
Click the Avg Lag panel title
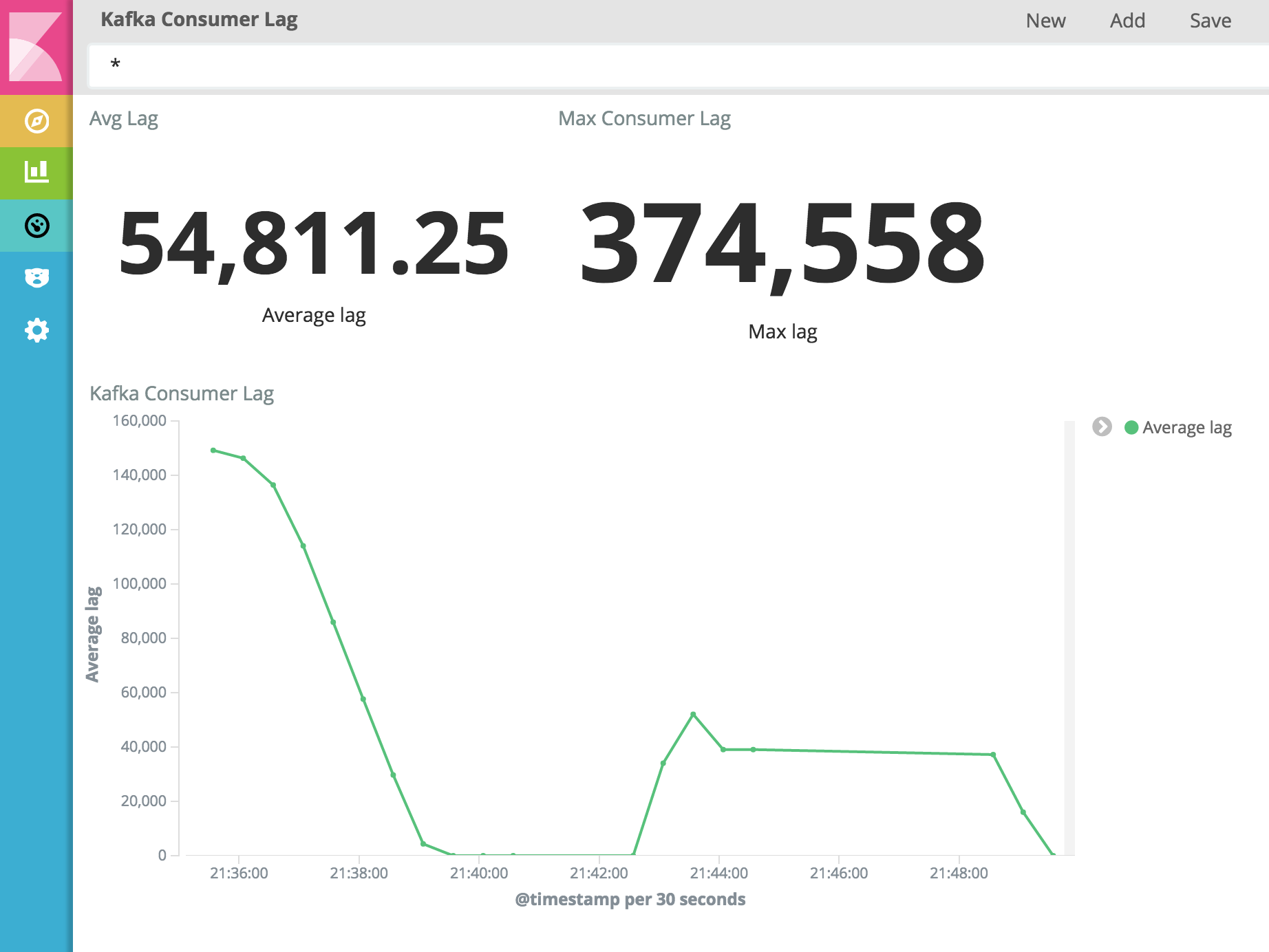click(x=124, y=119)
